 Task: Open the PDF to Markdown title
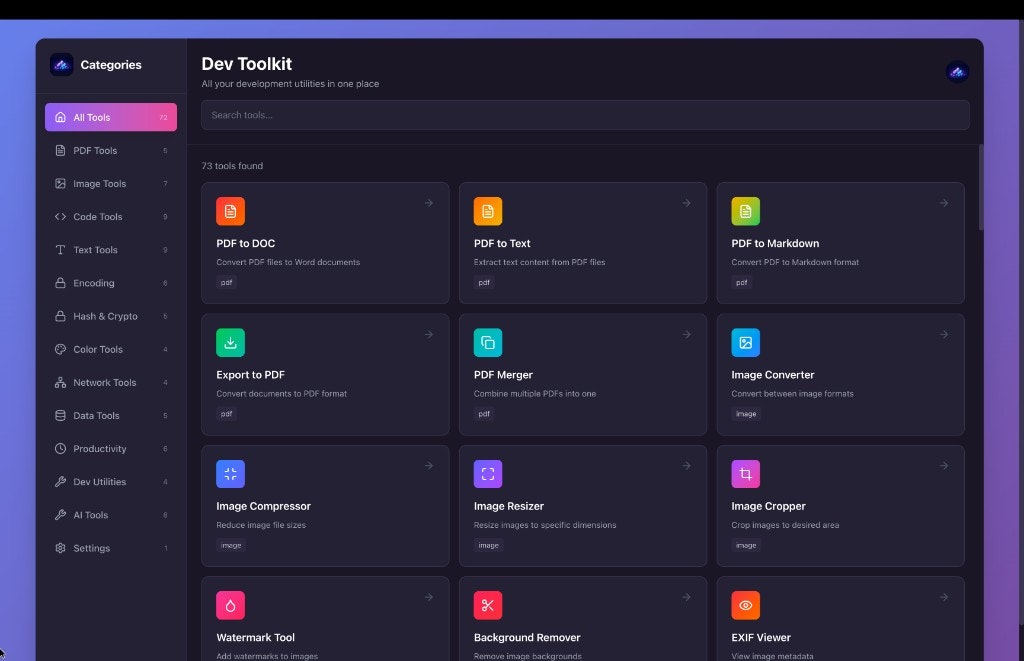click(775, 243)
